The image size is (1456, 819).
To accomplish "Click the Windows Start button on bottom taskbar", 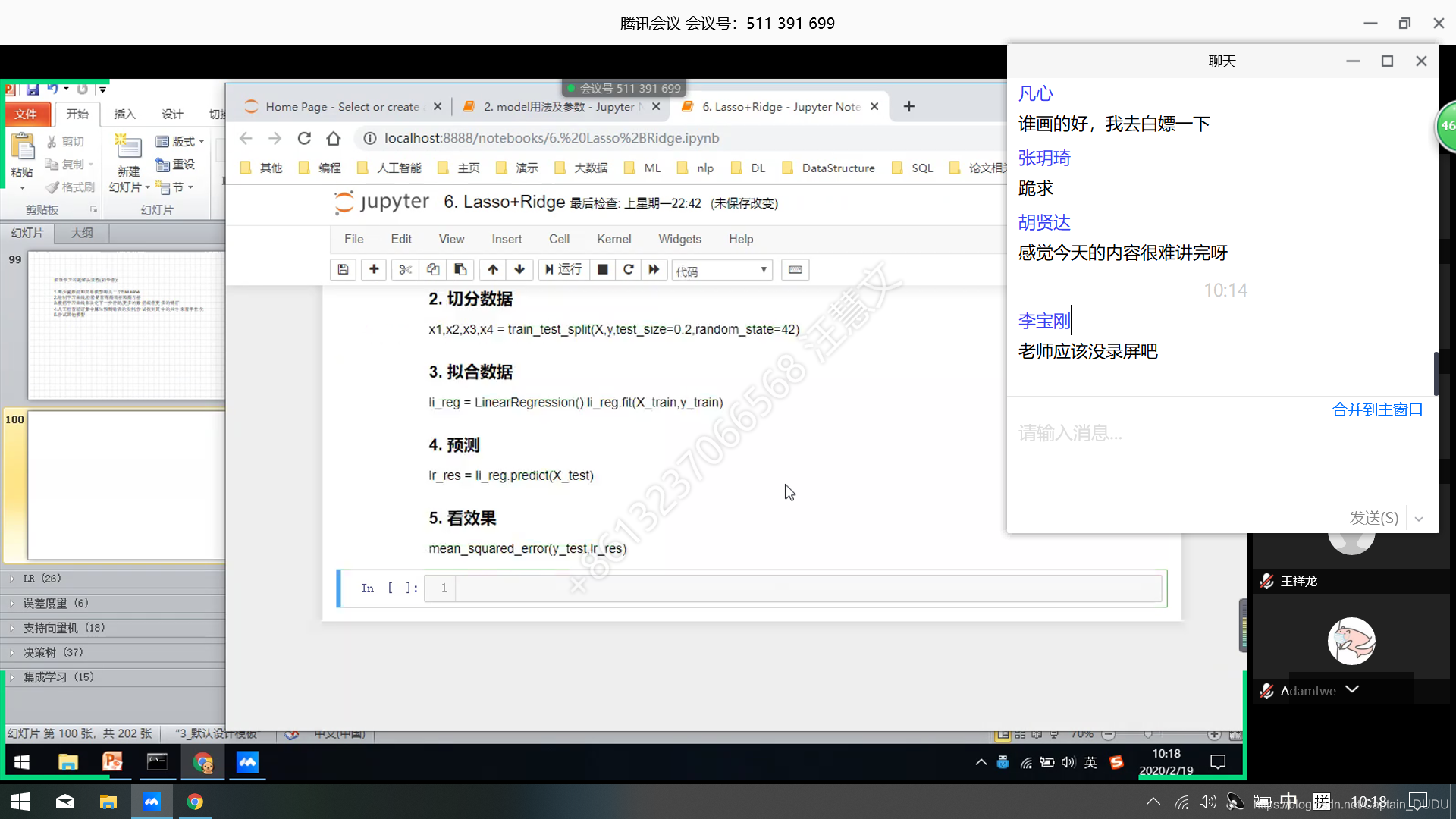I will tap(20, 802).
